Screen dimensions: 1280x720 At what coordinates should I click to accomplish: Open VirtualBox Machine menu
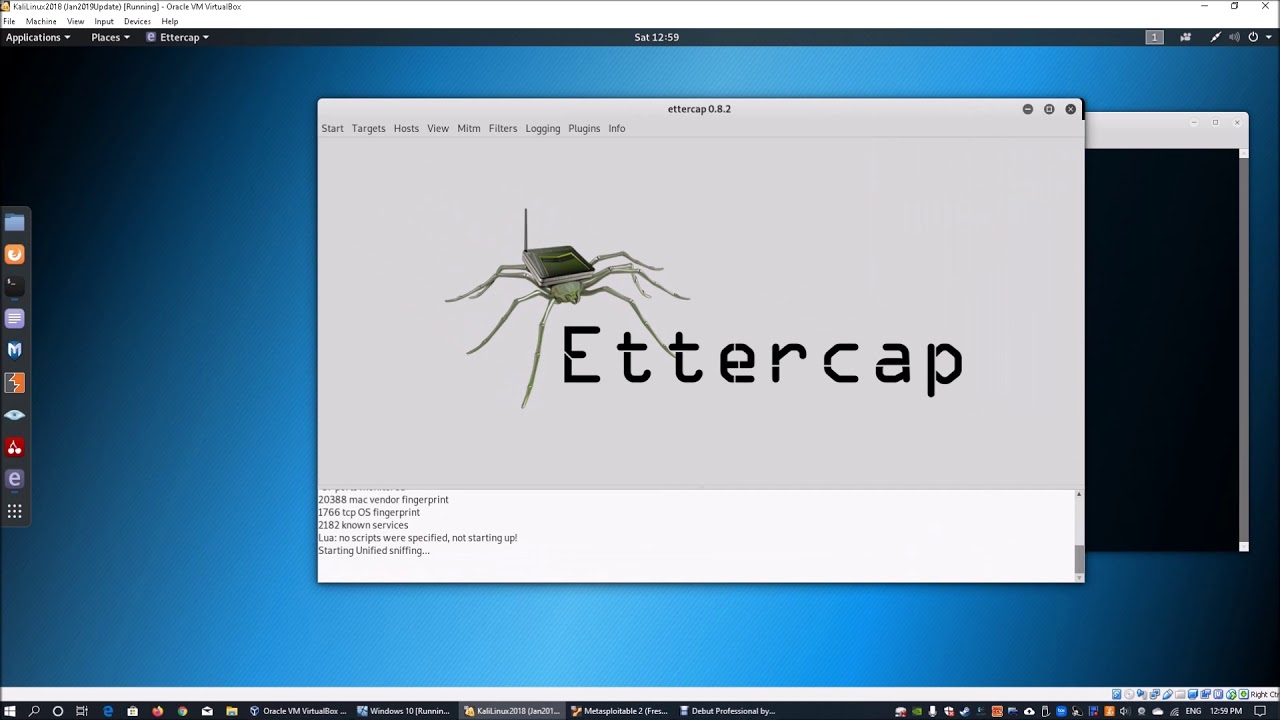pos(41,21)
